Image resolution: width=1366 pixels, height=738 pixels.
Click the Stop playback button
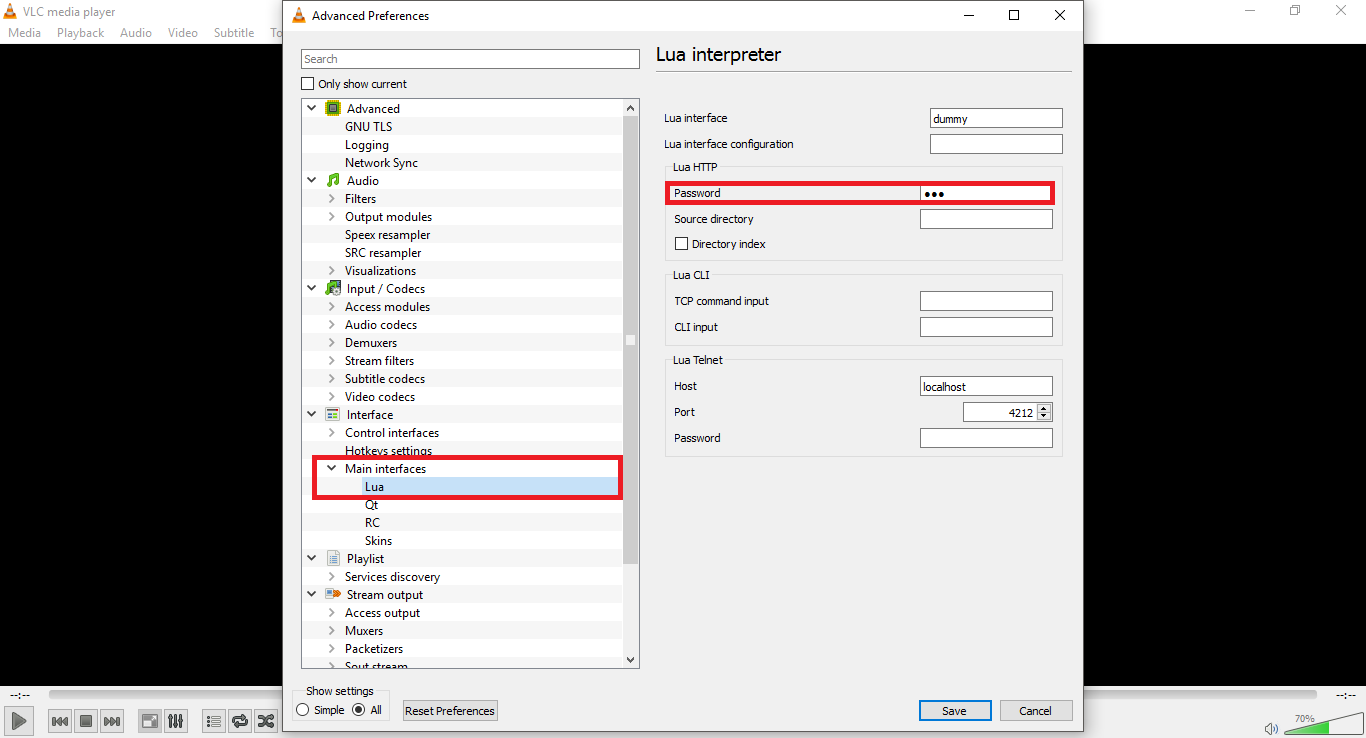point(86,720)
